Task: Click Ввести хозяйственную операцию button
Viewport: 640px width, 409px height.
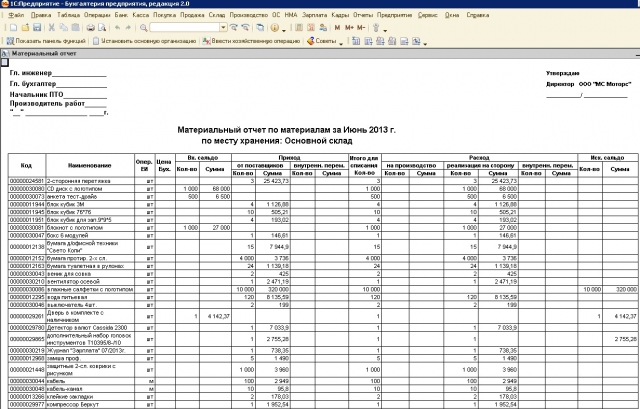Action: pos(251,41)
